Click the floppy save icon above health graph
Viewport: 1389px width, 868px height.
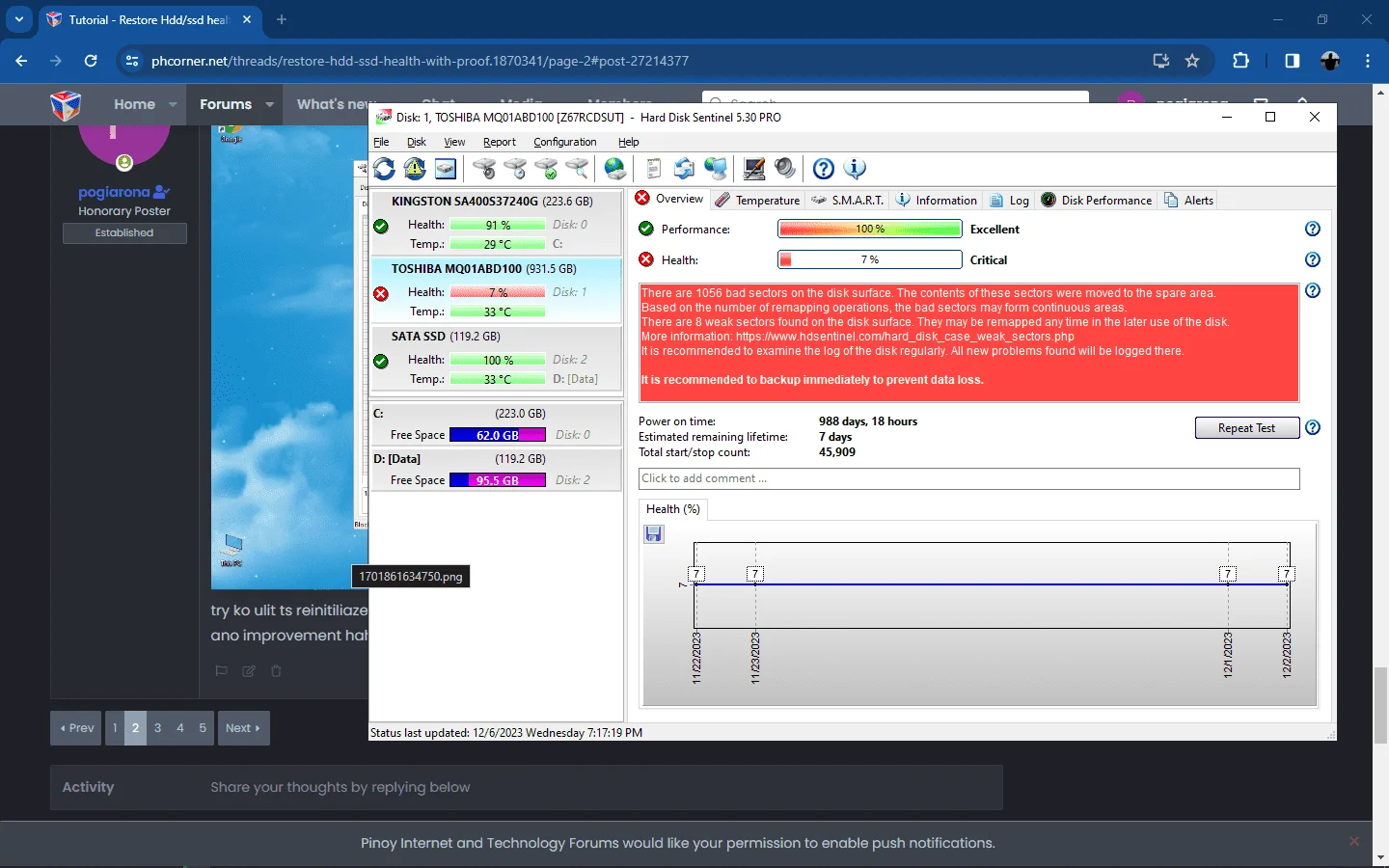pyautogui.click(x=654, y=533)
